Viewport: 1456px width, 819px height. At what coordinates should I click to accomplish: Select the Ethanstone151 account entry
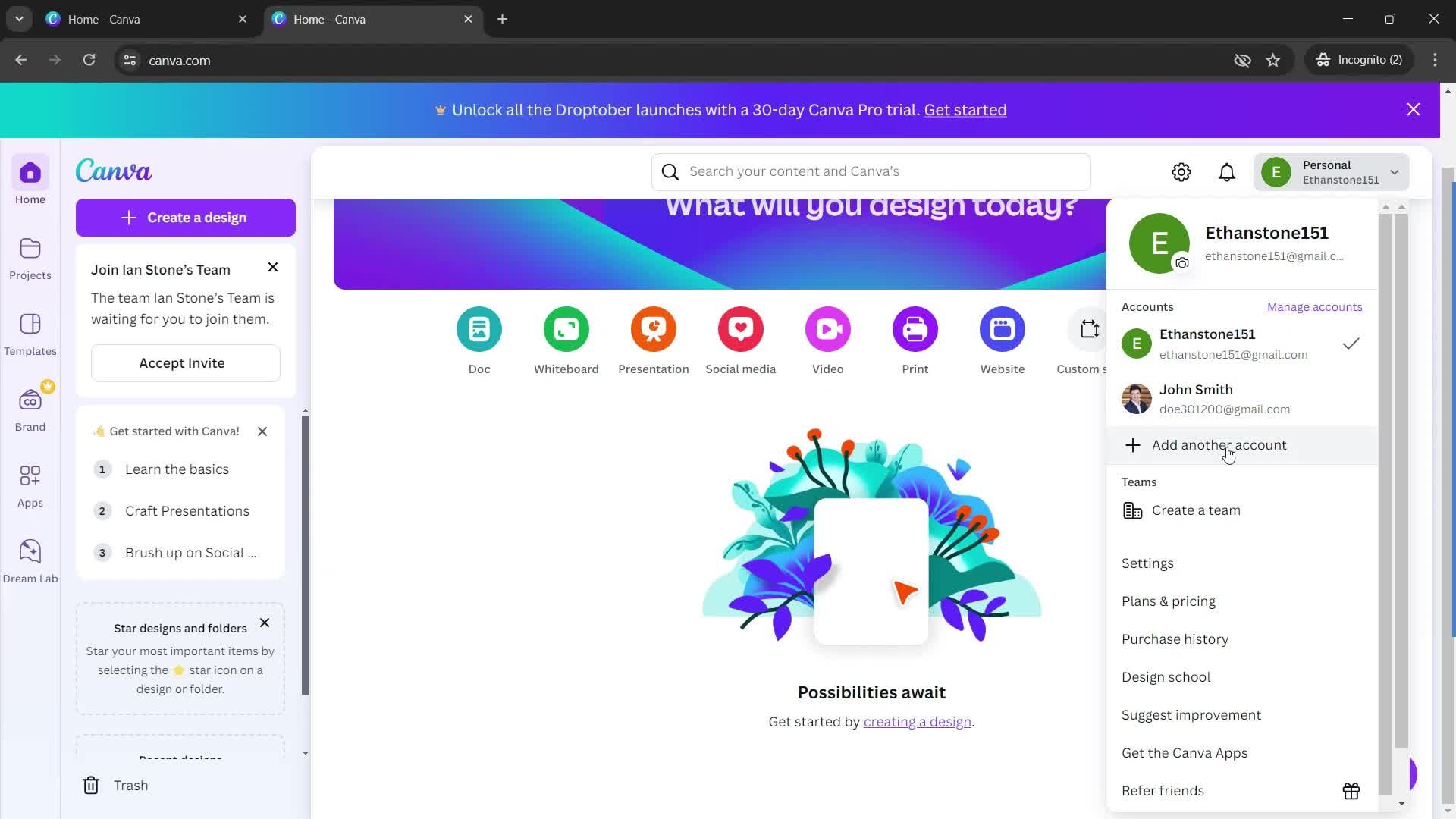(1241, 344)
